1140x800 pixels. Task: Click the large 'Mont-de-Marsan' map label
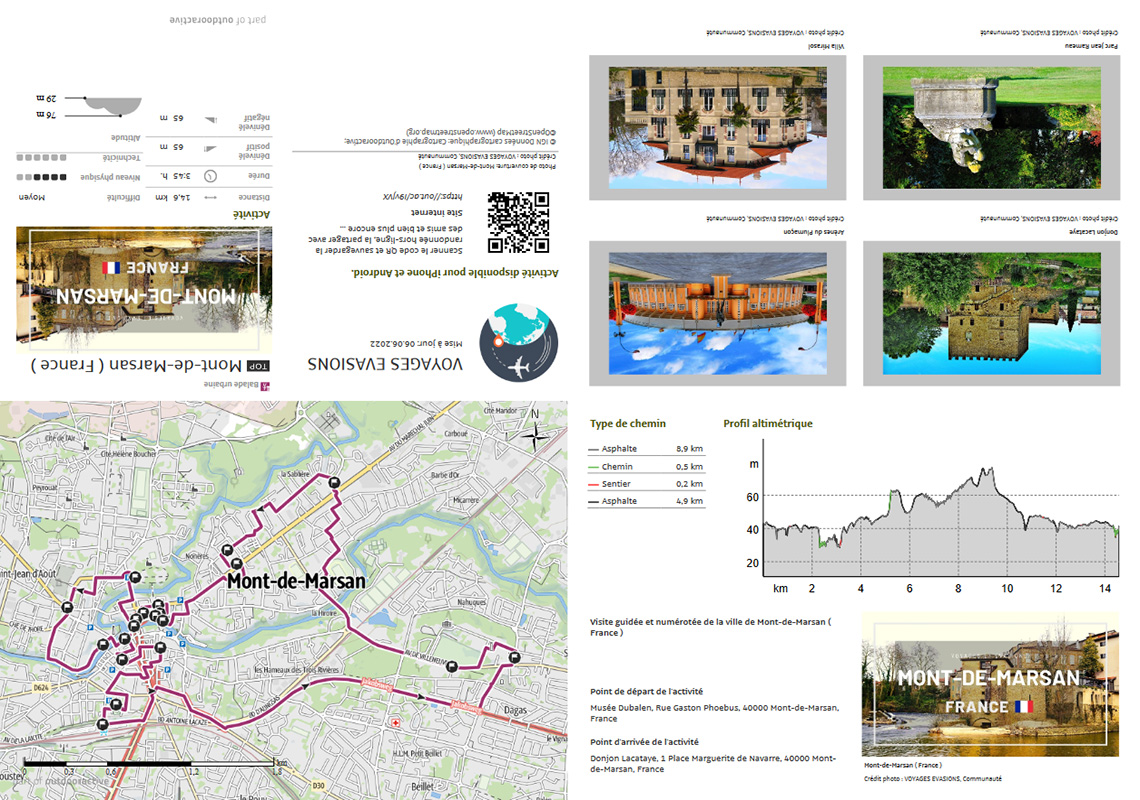[297, 581]
